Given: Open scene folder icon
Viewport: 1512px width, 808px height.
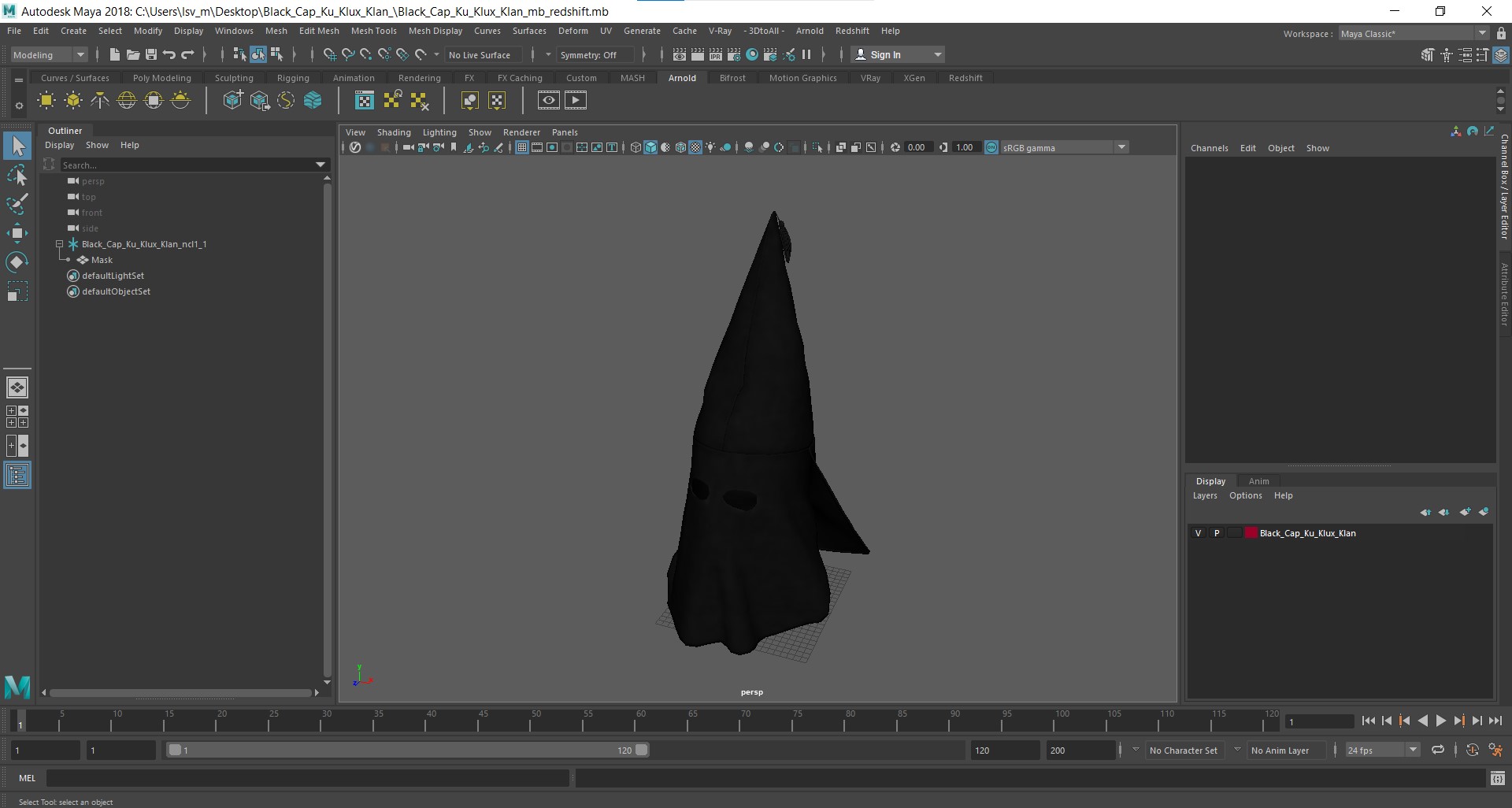Looking at the screenshot, I should tap(132, 54).
